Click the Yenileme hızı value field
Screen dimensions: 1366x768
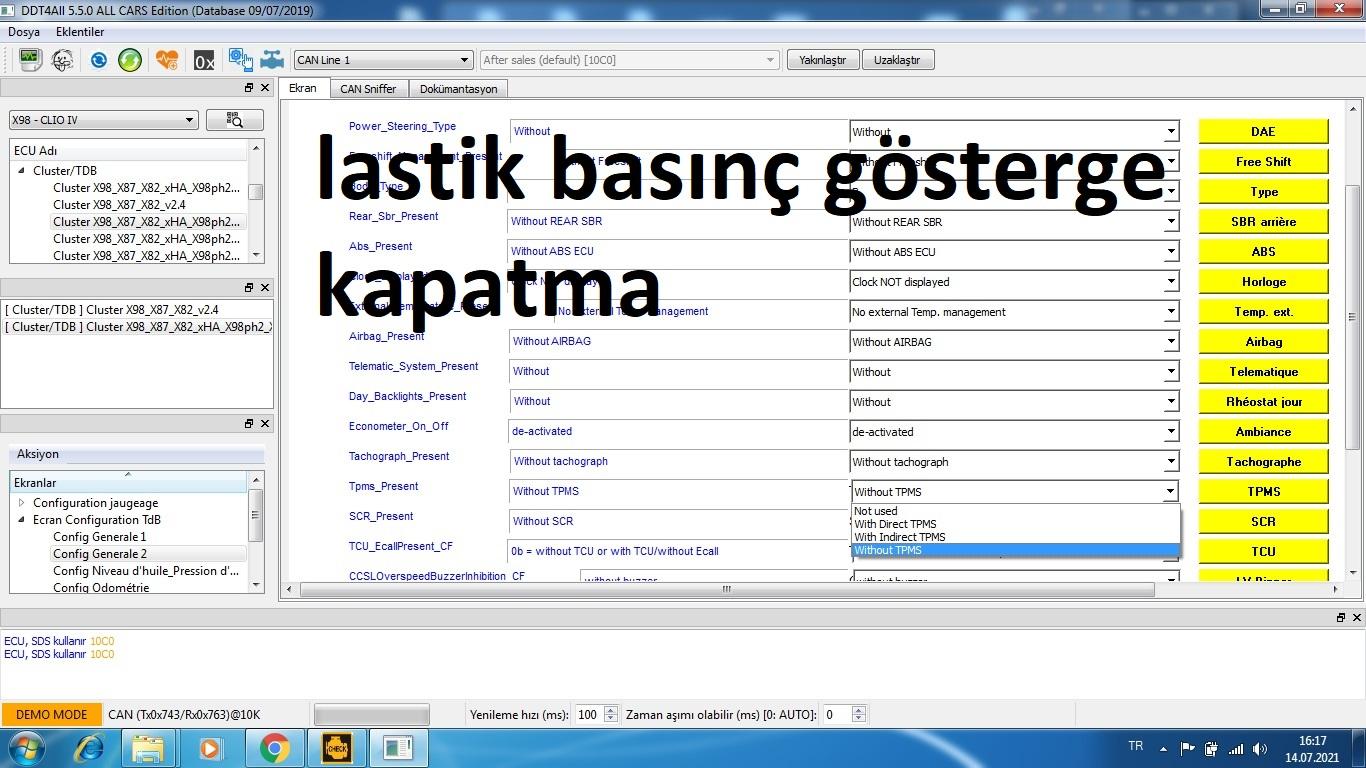click(588, 715)
